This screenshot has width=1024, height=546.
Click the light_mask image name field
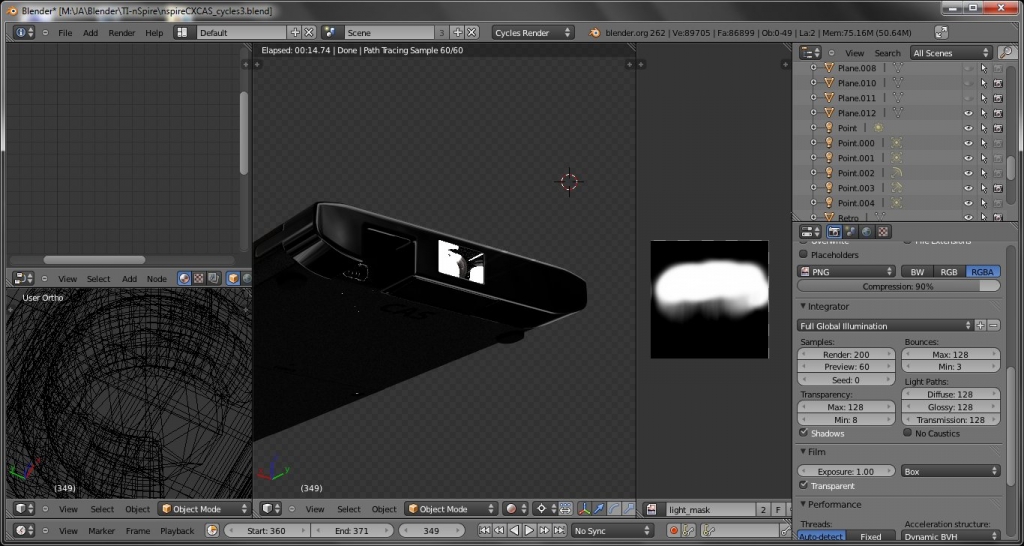711,509
